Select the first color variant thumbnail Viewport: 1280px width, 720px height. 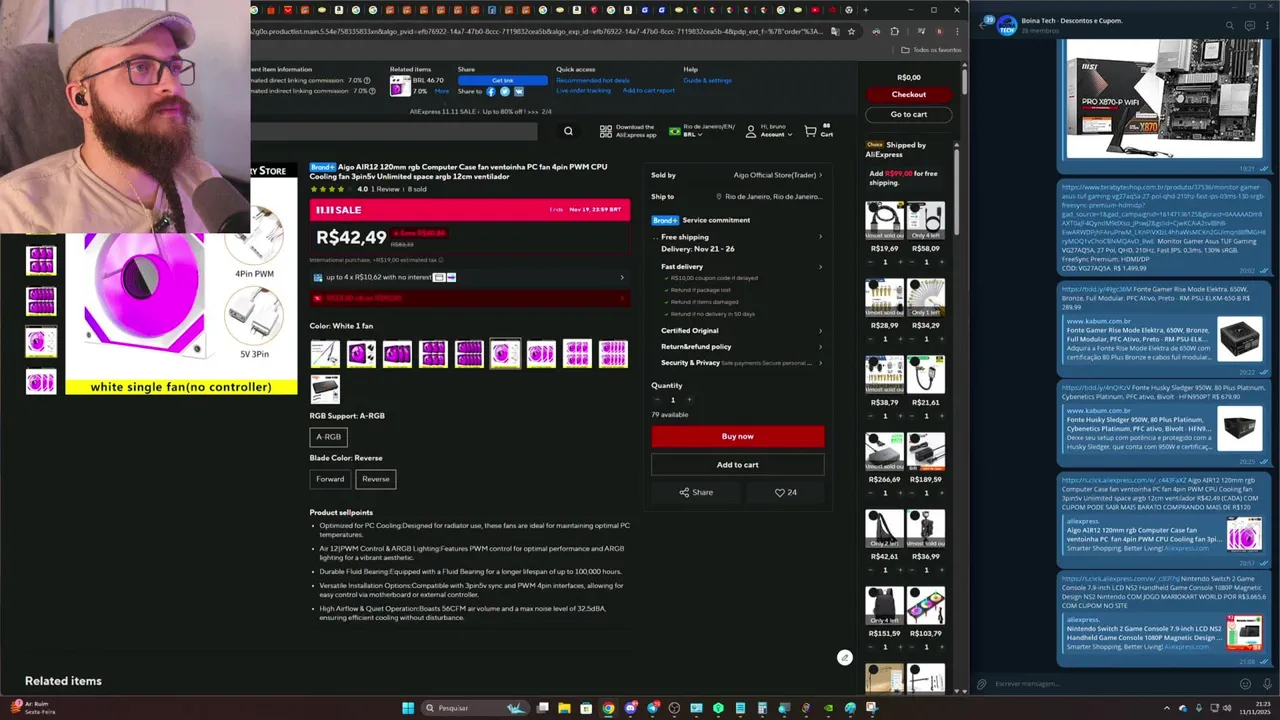pos(325,353)
